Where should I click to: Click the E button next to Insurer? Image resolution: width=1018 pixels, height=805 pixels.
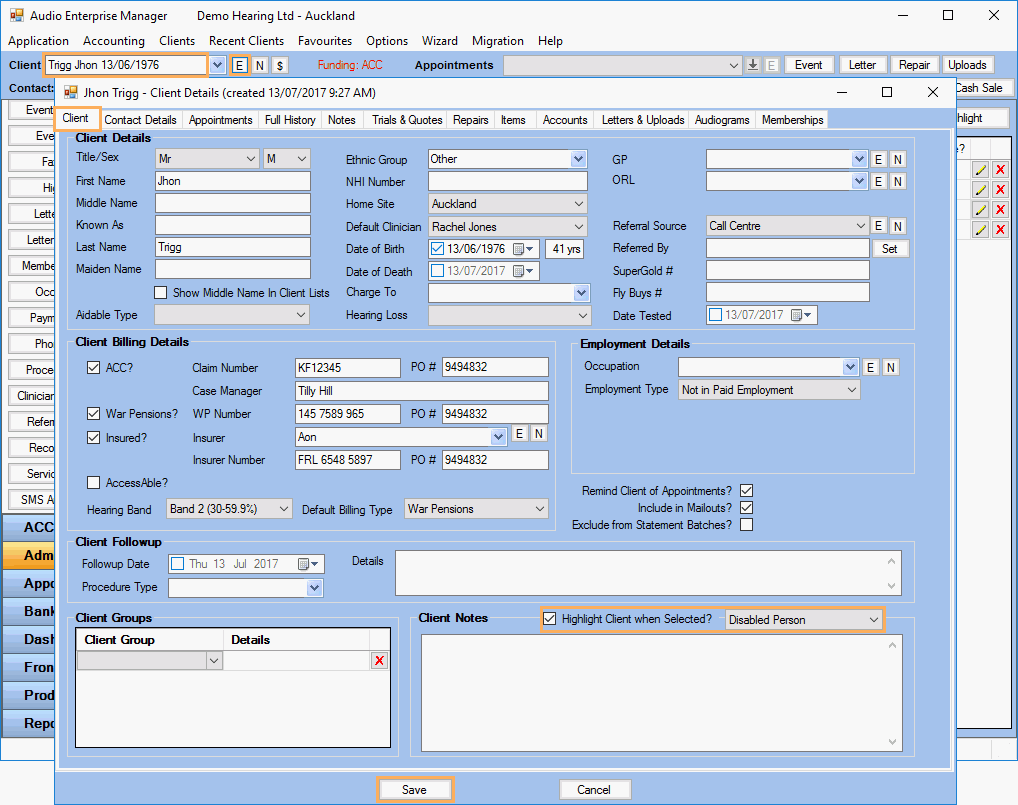tap(519, 434)
